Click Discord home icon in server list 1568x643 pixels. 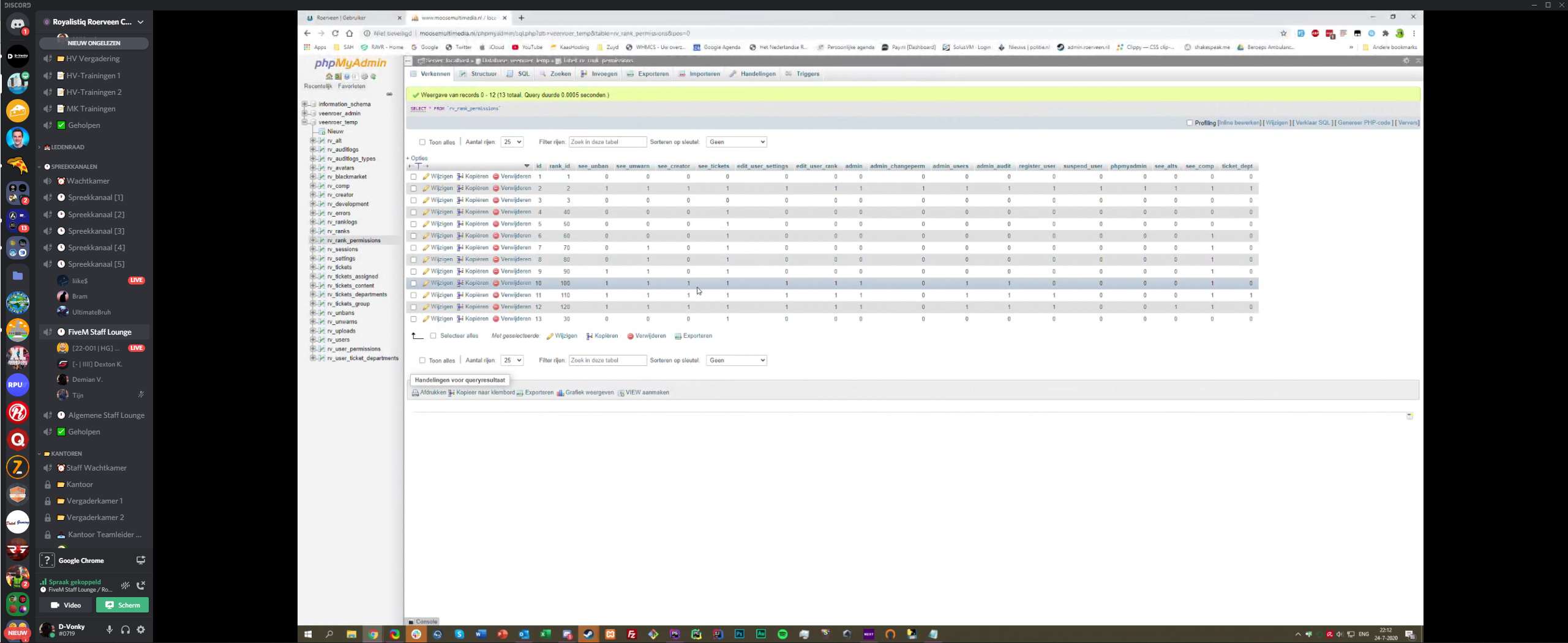pyautogui.click(x=18, y=24)
